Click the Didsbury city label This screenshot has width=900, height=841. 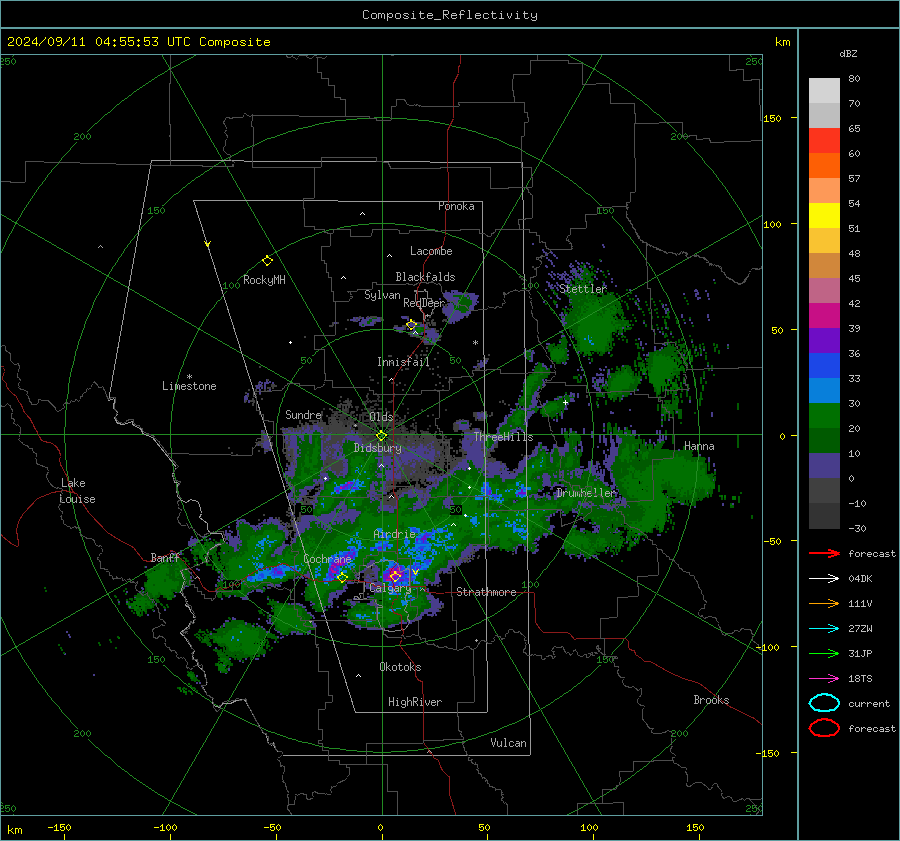coord(378,448)
